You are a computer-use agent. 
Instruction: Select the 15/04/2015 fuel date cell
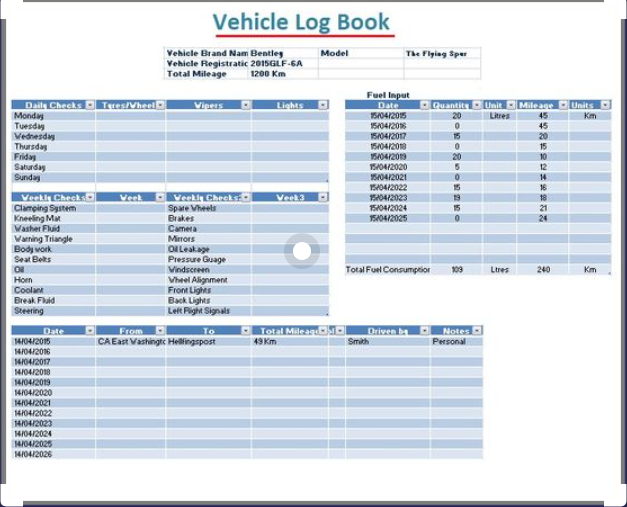[x=387, y=116]
